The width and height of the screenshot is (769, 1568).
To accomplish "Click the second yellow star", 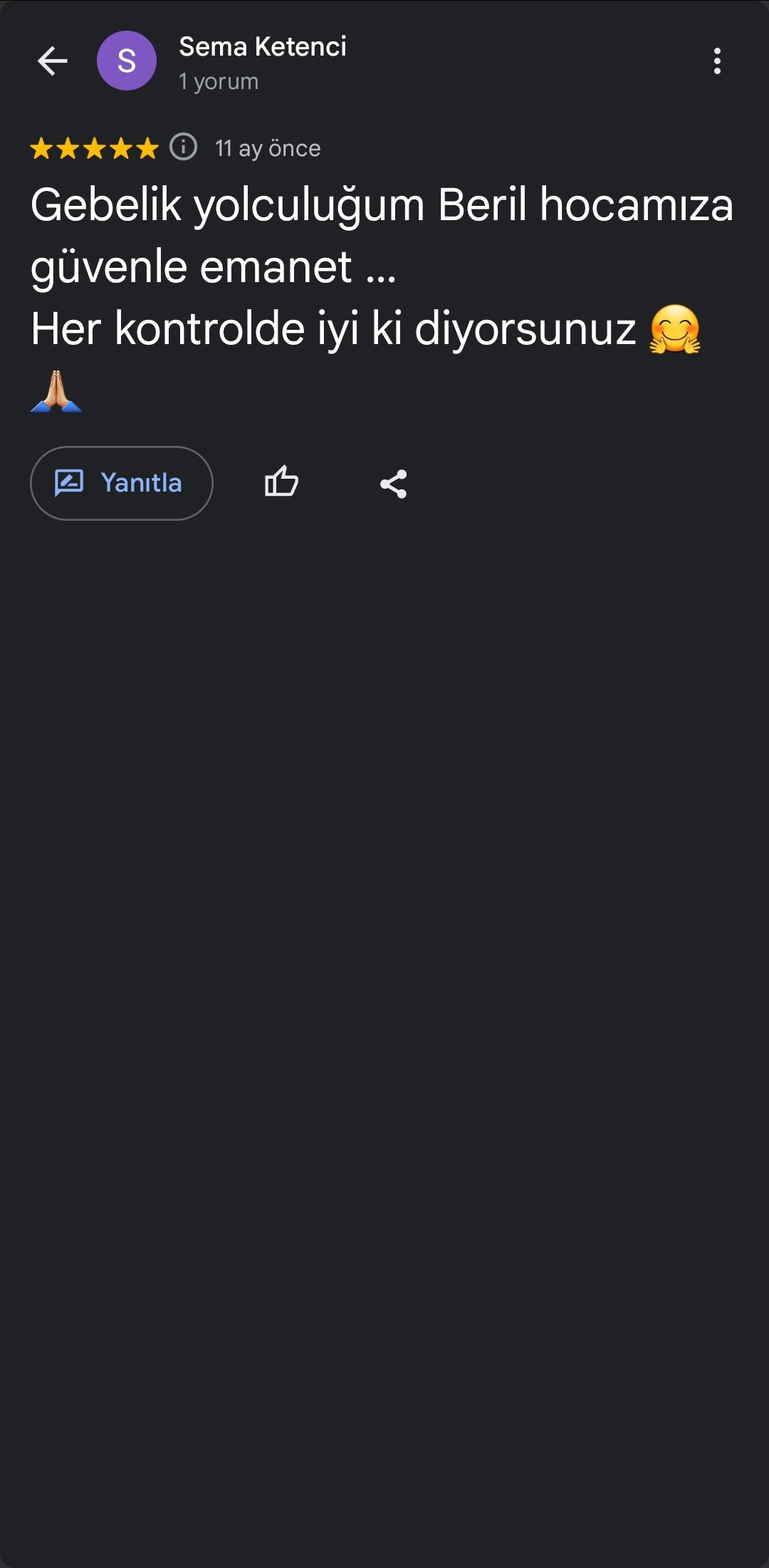I will 68,148.
